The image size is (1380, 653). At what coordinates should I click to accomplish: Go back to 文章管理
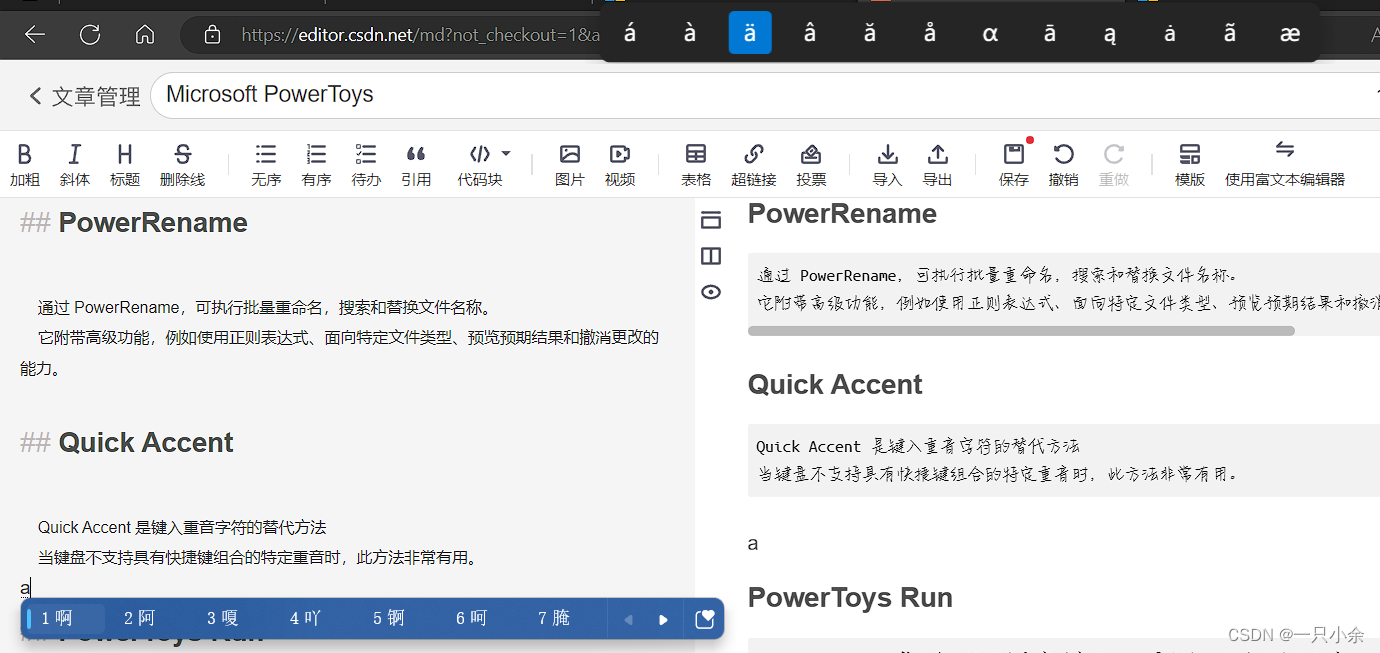[x=84, y=96]
